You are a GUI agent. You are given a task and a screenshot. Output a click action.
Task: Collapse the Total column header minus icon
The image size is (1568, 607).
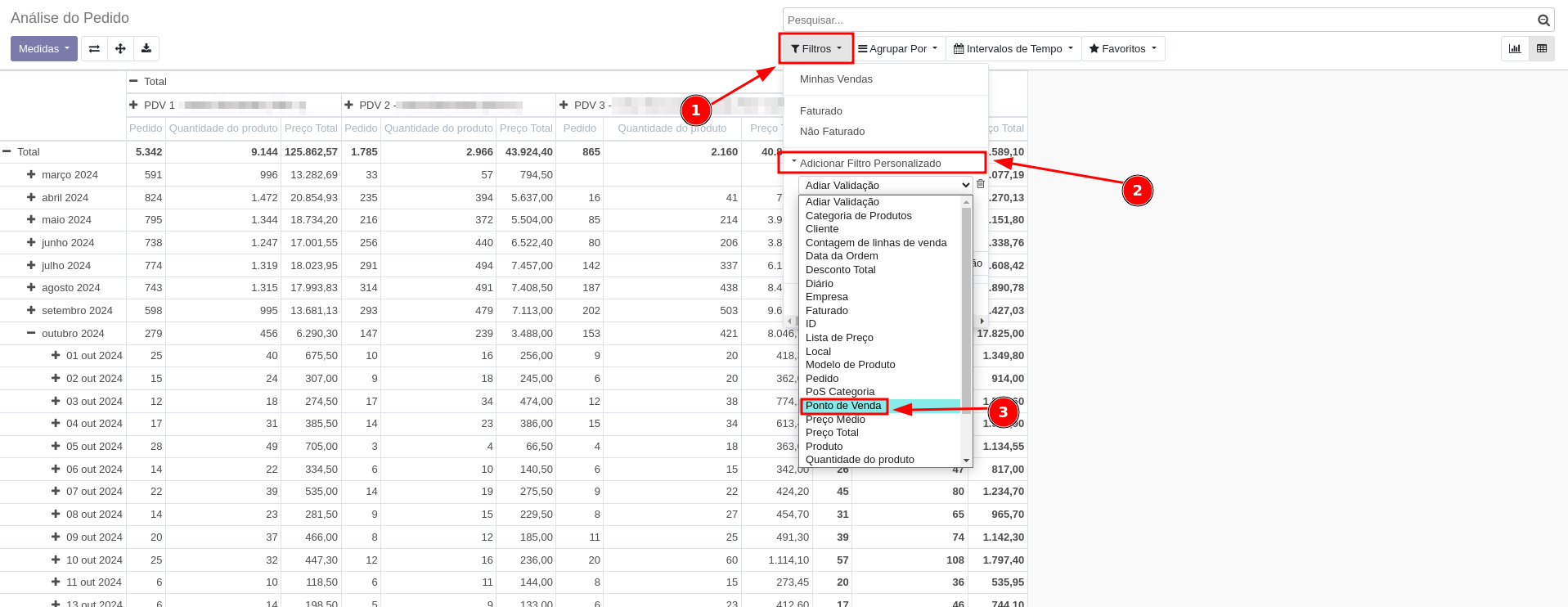[x=133, y=81]
